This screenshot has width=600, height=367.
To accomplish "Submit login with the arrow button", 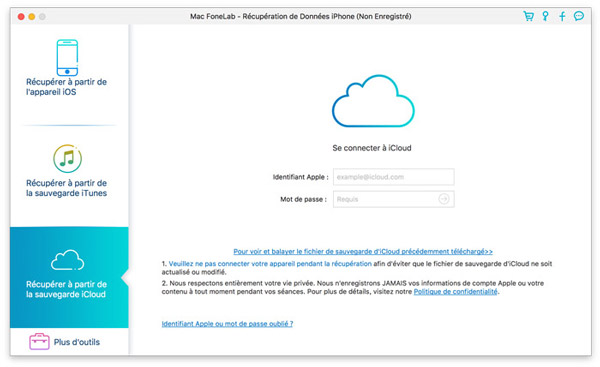I will pyautogui.click(x=443, y=199).
